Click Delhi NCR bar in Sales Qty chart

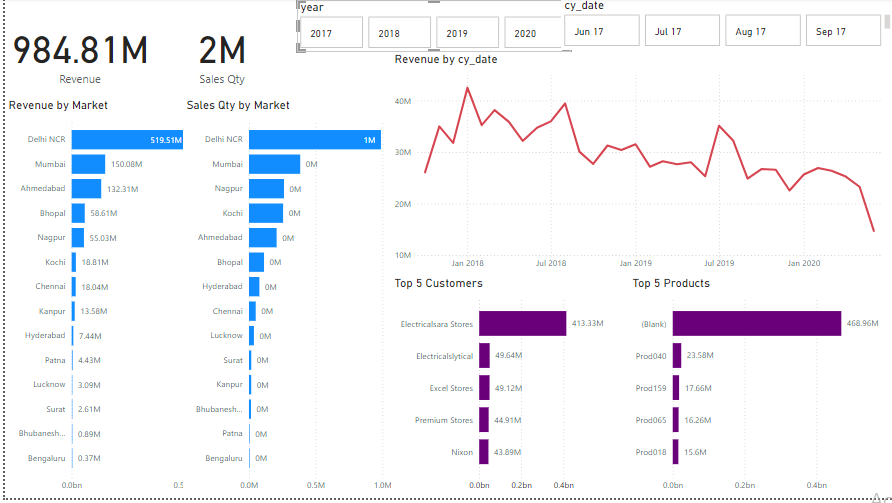point(314,140)
